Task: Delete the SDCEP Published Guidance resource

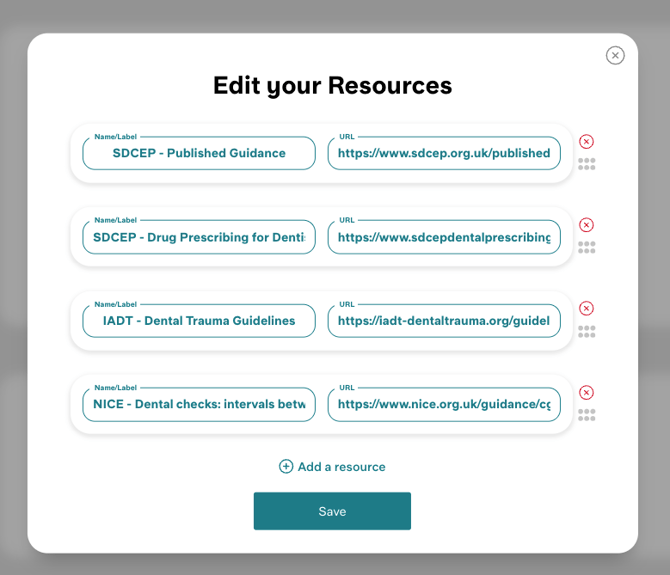Action: coord(587,142)
